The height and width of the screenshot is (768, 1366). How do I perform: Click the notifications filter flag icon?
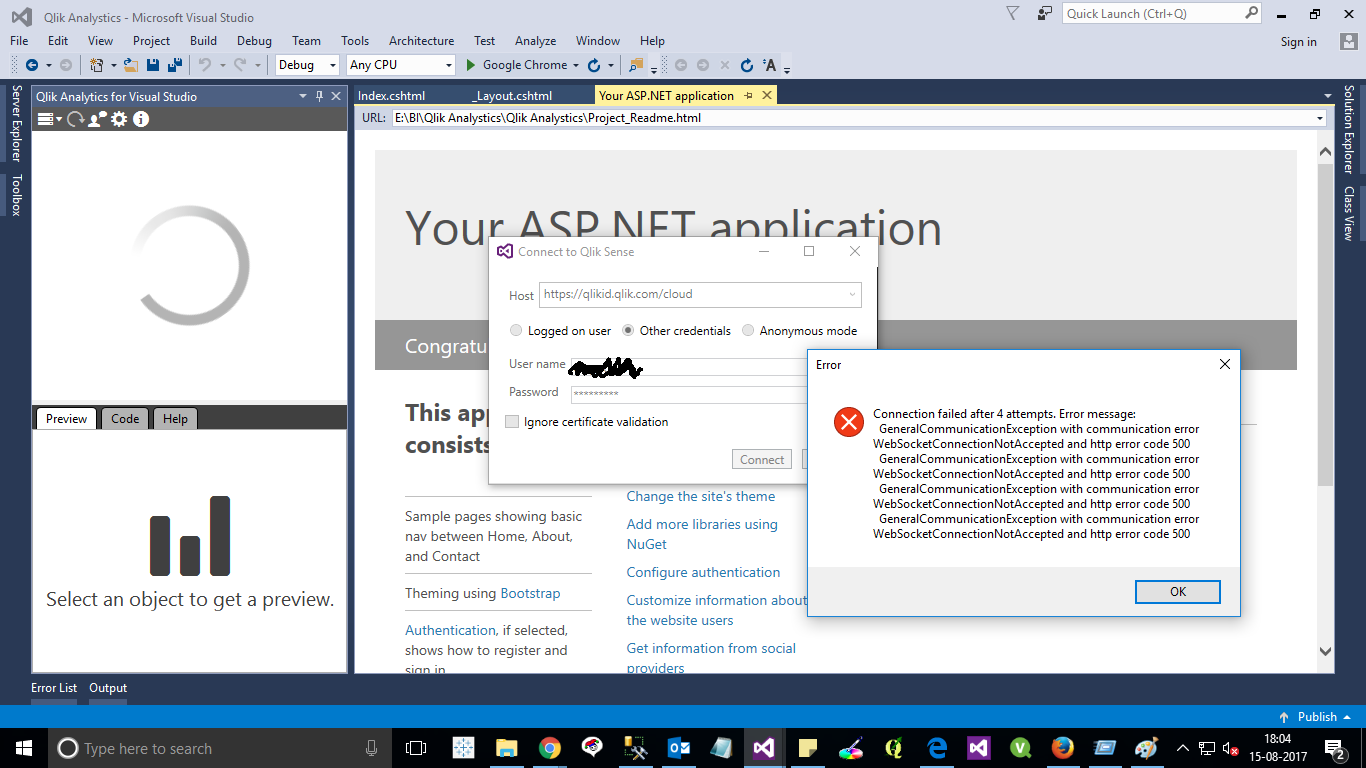(1012, 13)
